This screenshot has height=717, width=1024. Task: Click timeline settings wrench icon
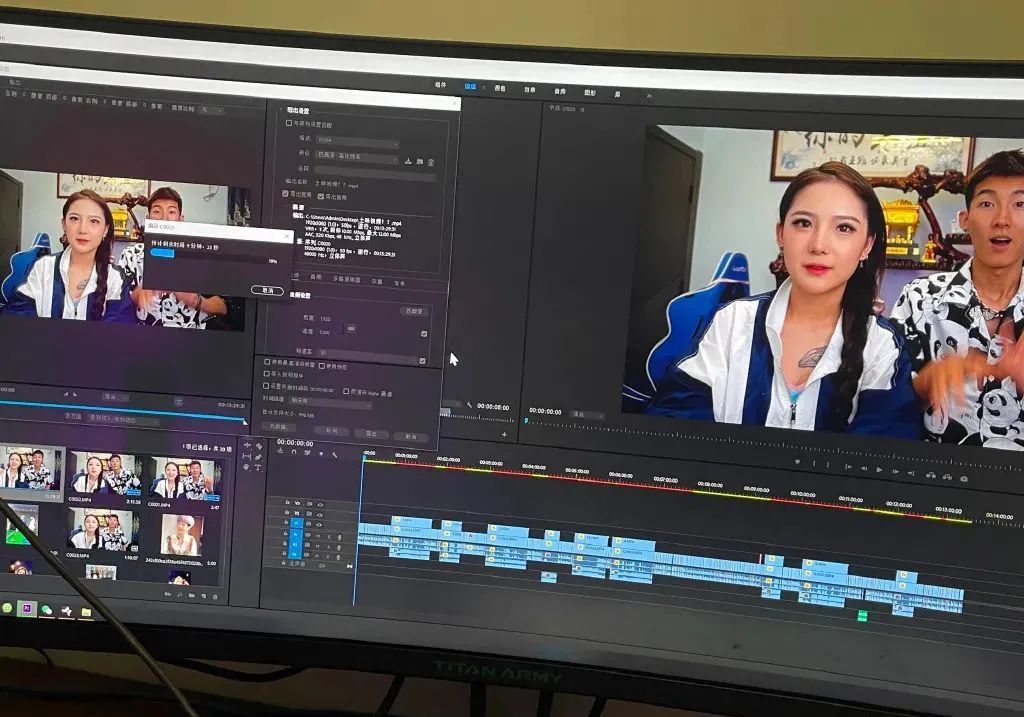pos(334,455)
